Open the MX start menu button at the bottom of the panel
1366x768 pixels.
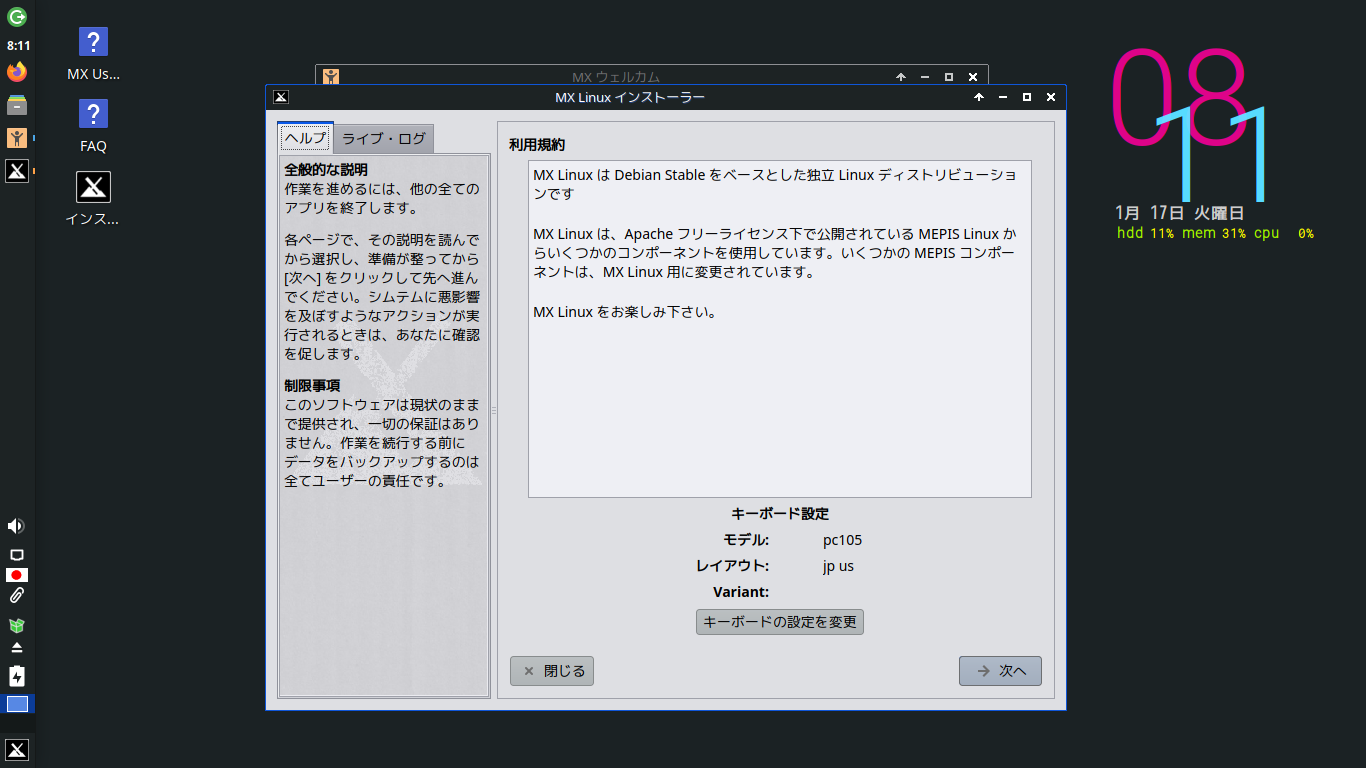point(17,750)
